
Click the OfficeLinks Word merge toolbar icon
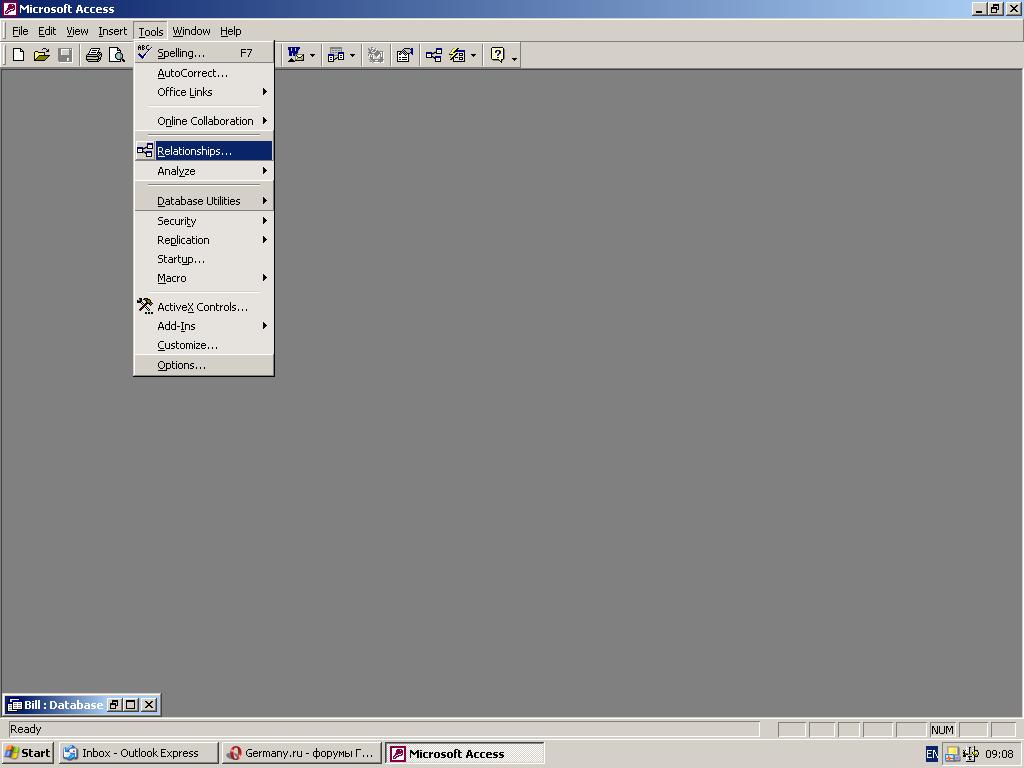tap(295, 55)
